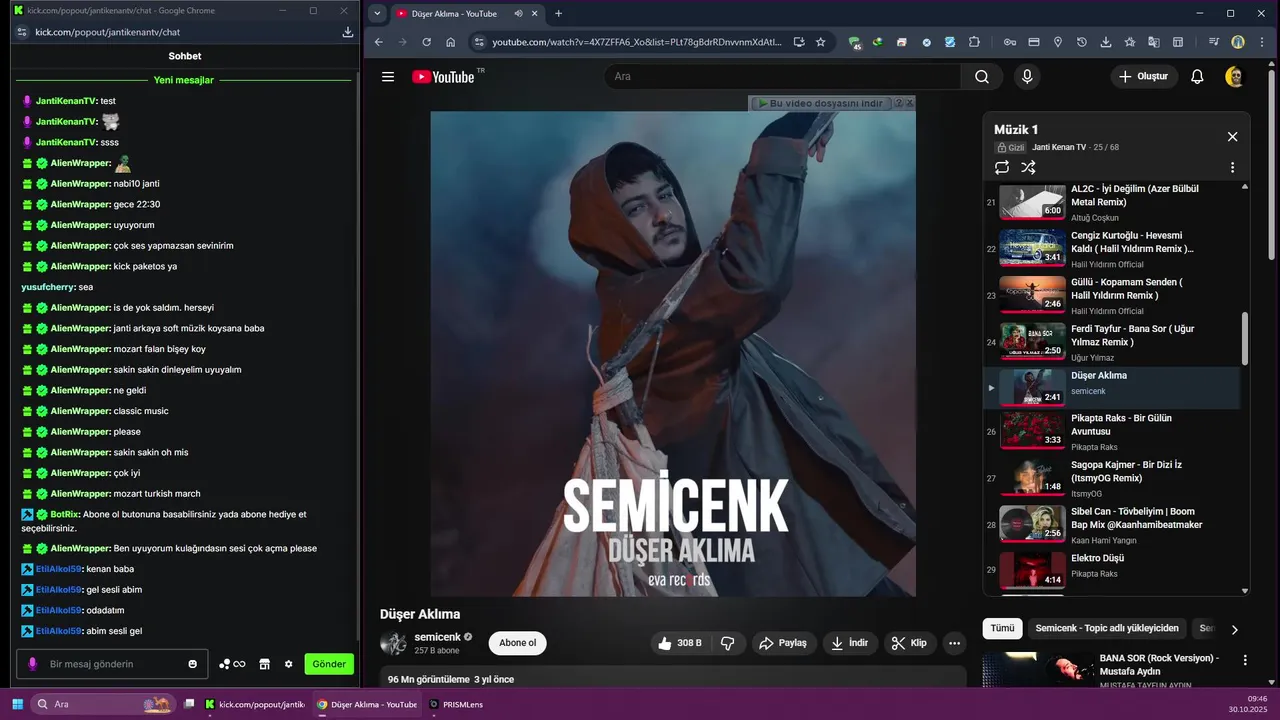Open the semicenk channel name link
This screenshot has height=720, width=1280.
click(437, 637)
